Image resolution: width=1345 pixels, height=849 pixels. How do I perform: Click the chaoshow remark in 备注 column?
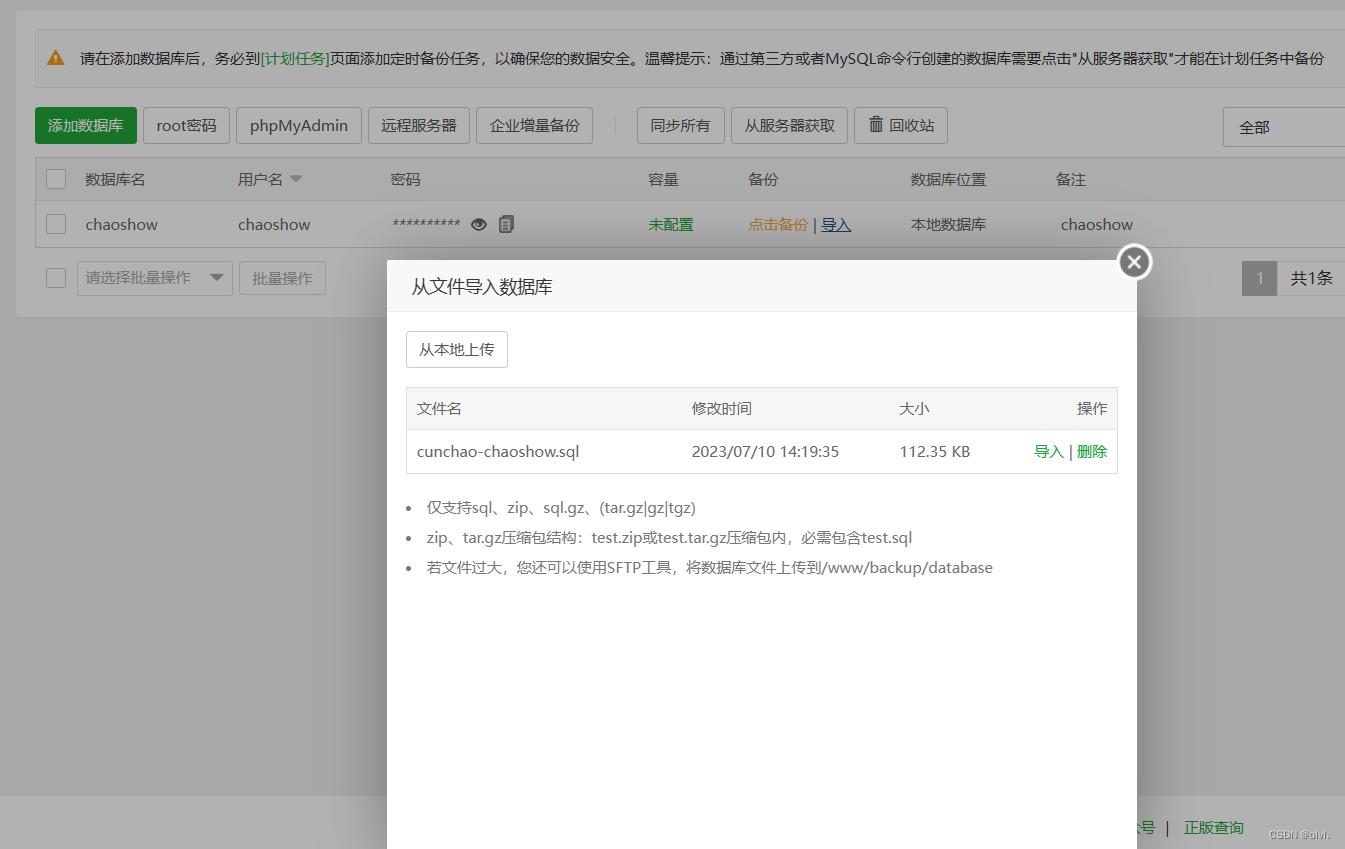pyautogui.click(x=1097, y=224)
